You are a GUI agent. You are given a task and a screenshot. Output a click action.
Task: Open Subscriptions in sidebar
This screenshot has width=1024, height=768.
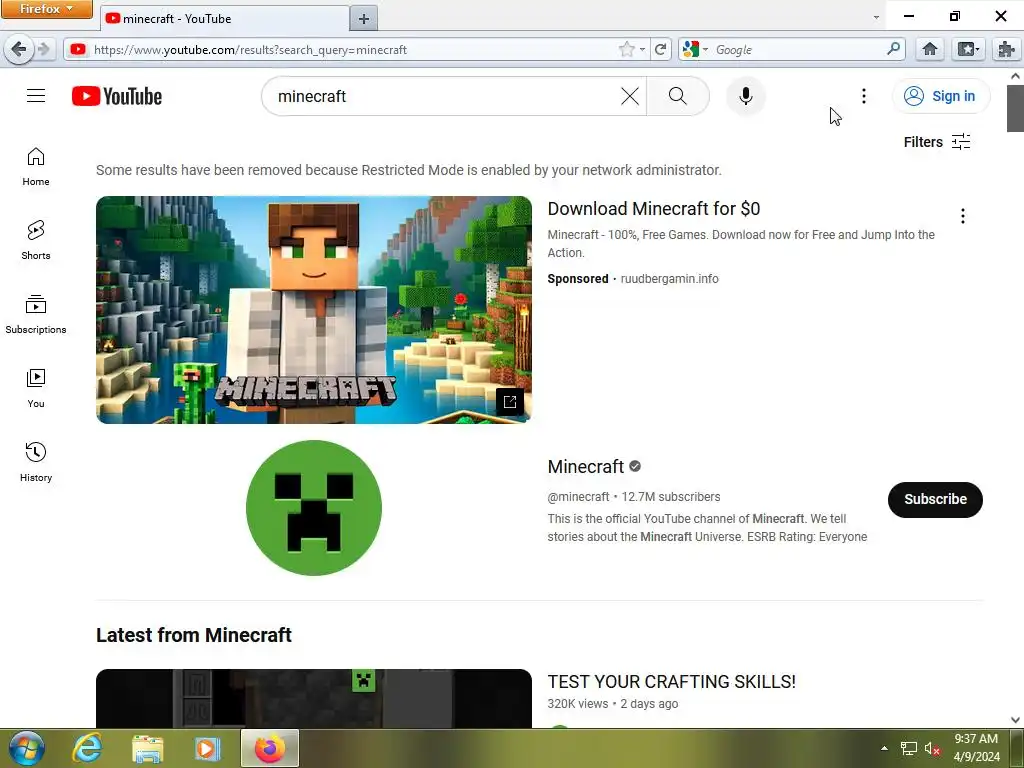tap(36, 314)
